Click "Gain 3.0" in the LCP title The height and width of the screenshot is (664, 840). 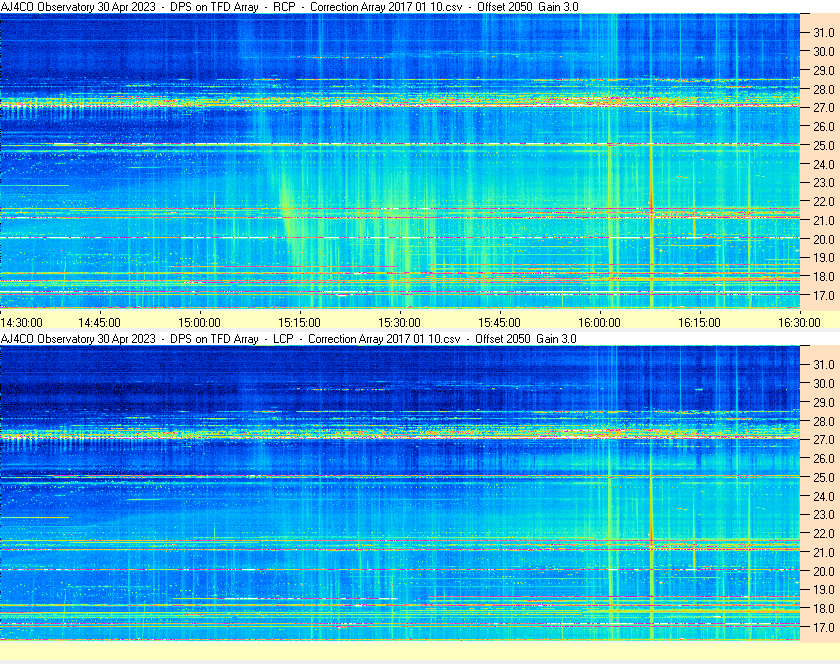(x=557, y=339)
